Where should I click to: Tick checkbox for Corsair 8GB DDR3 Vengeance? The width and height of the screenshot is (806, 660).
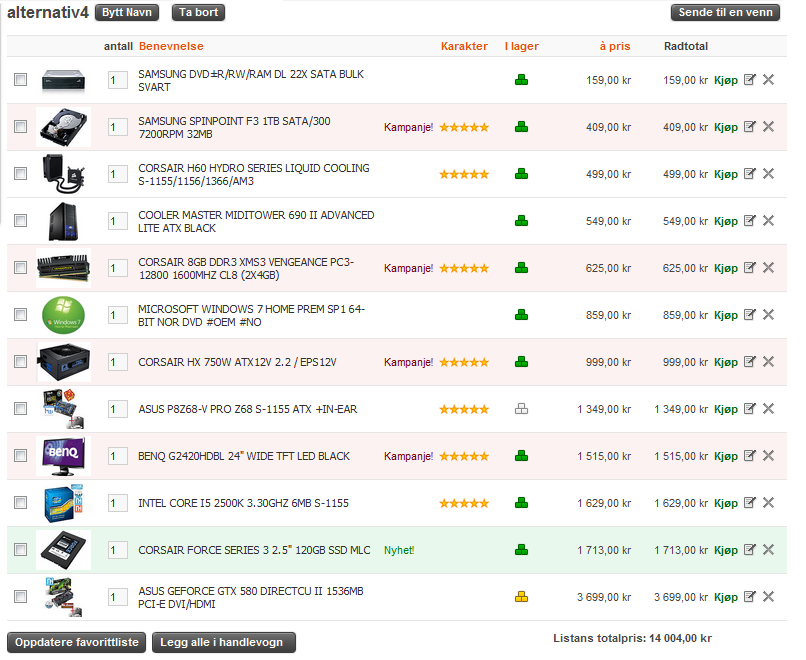21,268
